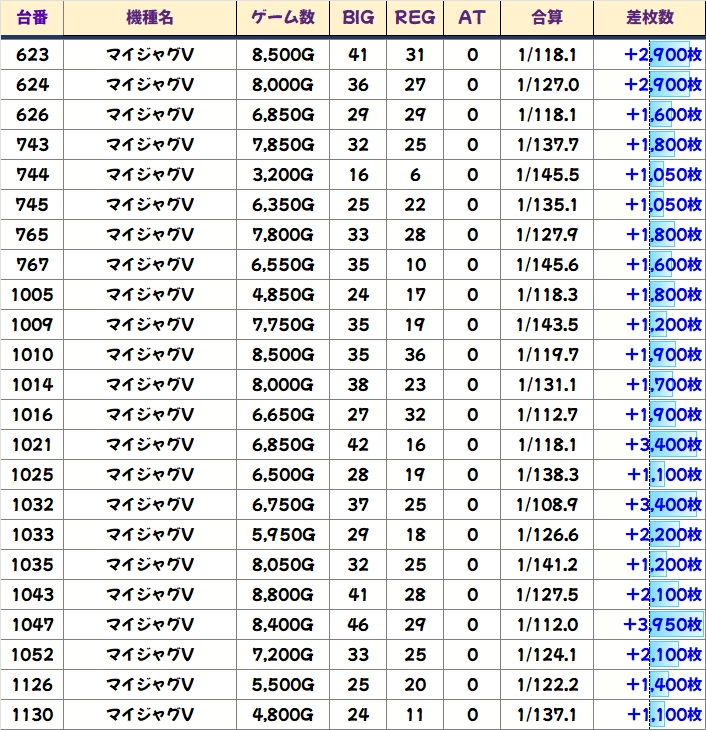
Task: Click the 台番 column header
Action: tap(32, 18)
